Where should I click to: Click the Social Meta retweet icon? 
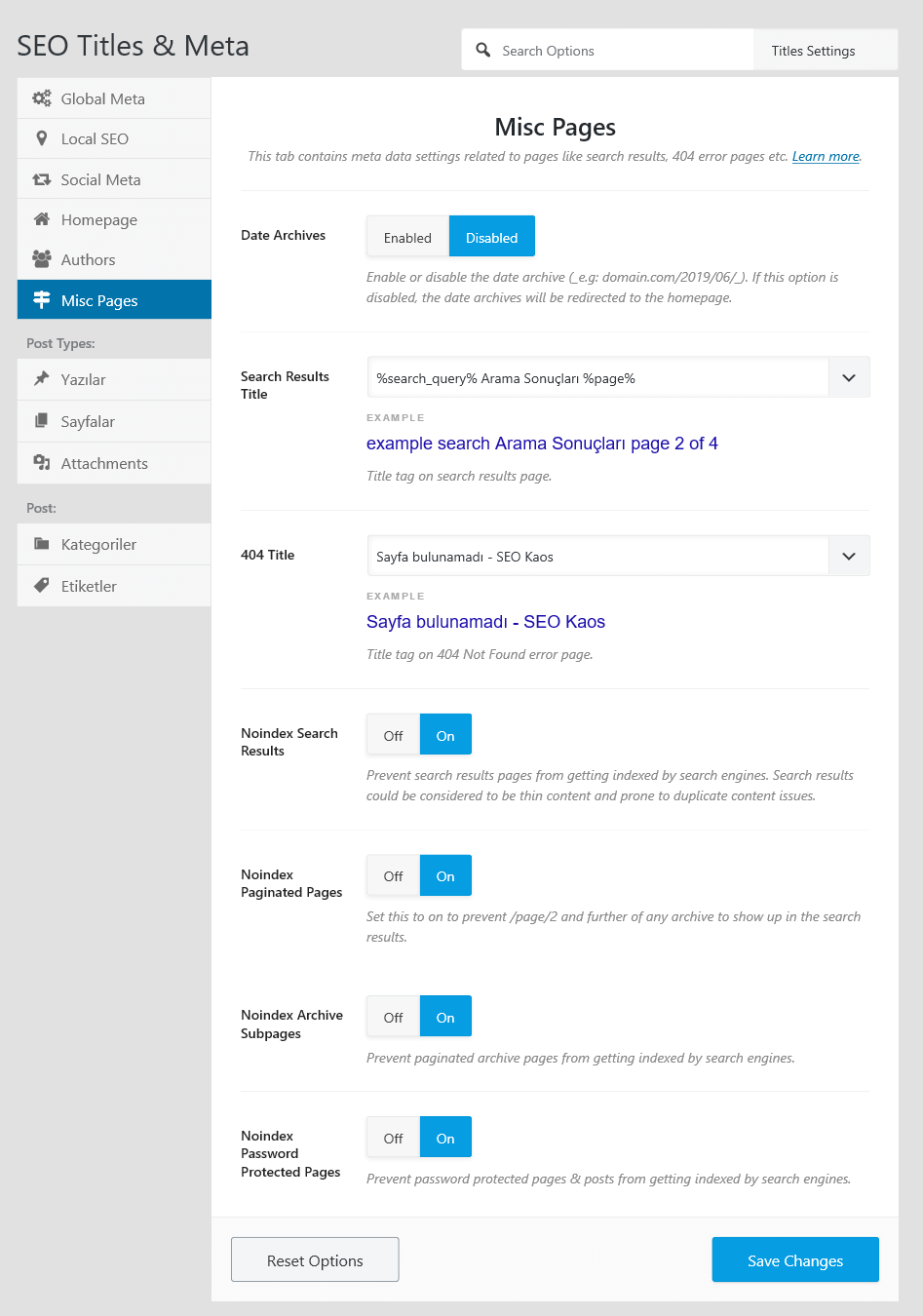point(42,179)
